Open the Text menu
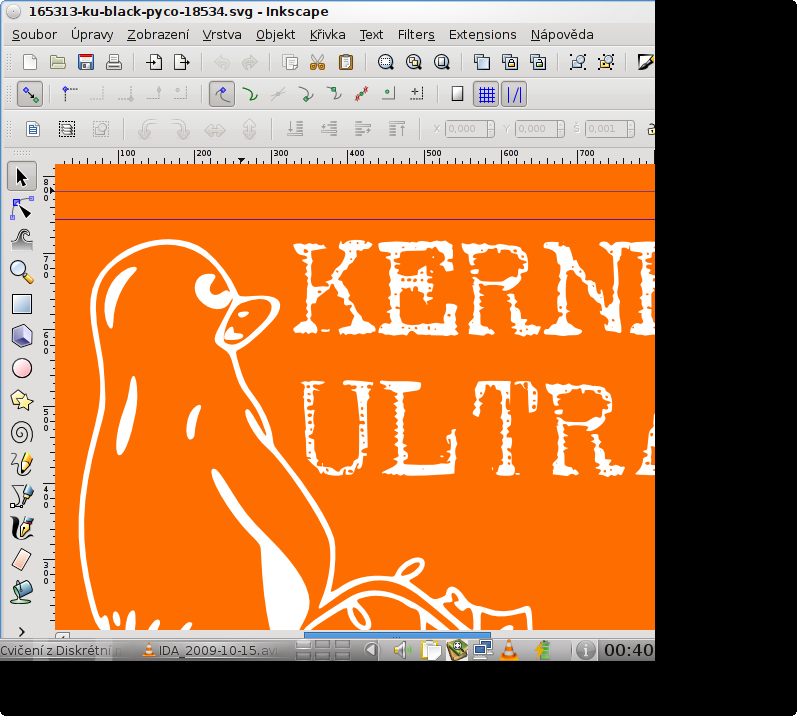 [x=371, y=35]
